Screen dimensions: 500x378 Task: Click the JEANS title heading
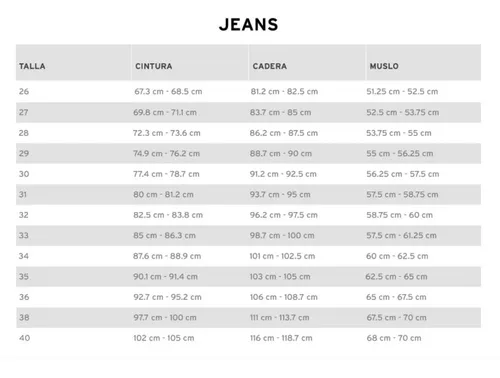249,25
